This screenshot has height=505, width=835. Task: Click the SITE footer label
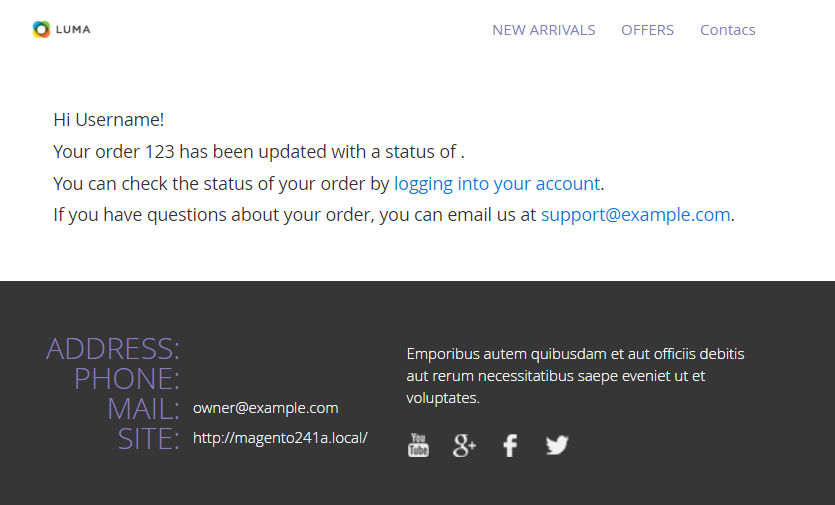click(148, 439)
